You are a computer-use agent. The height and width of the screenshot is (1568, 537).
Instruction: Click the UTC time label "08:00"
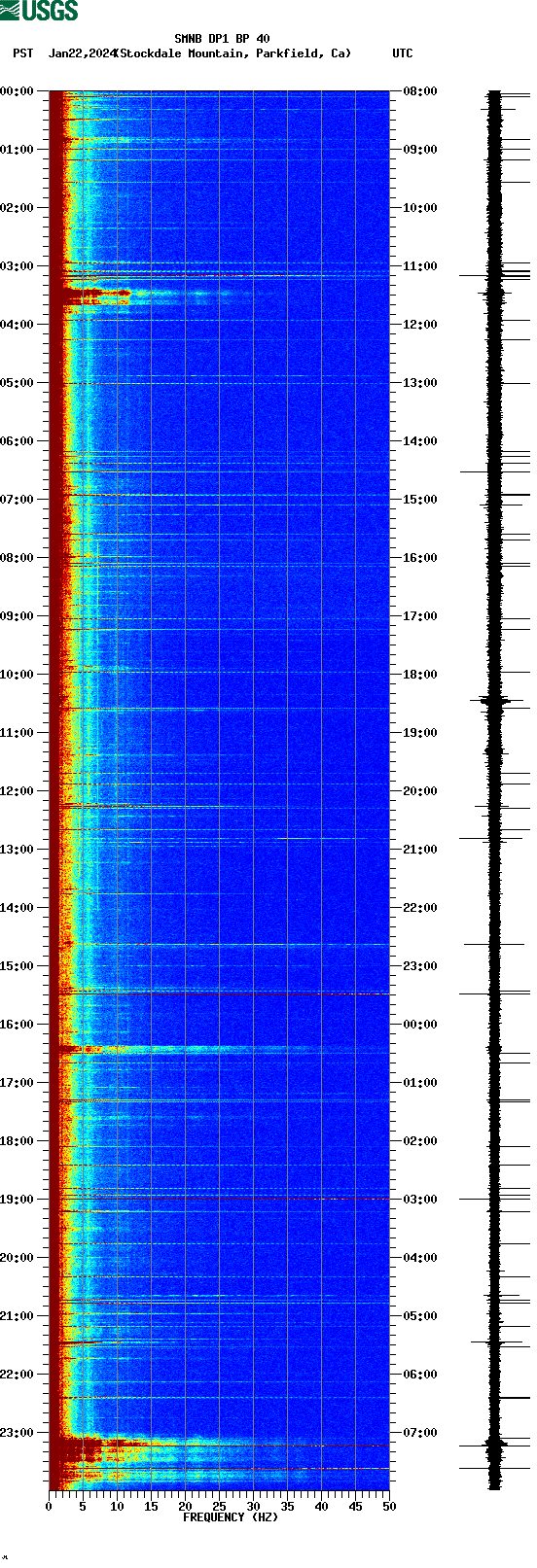click(420, 91)
